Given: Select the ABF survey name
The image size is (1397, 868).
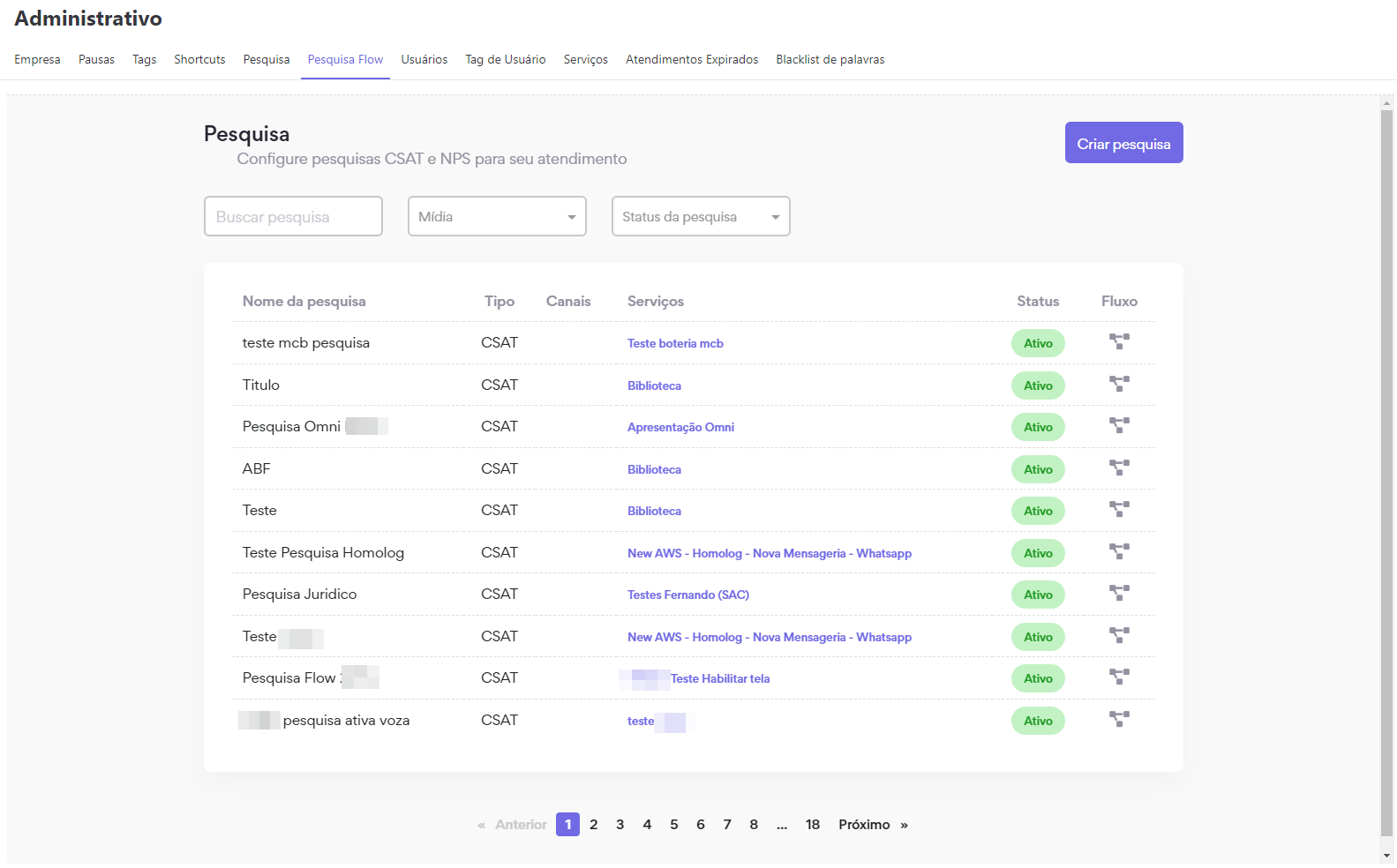Looking at the screenshot, I should tap(256, 468).
